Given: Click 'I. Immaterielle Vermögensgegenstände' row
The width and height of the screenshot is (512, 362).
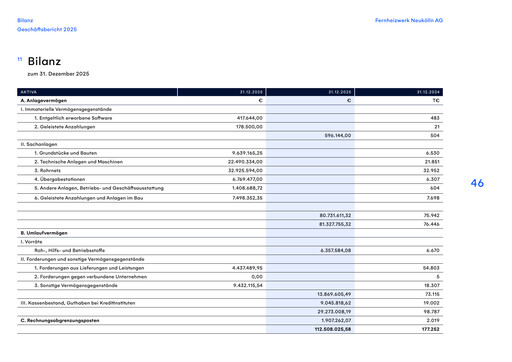Looking at the screenshot, I should [66, 109].
